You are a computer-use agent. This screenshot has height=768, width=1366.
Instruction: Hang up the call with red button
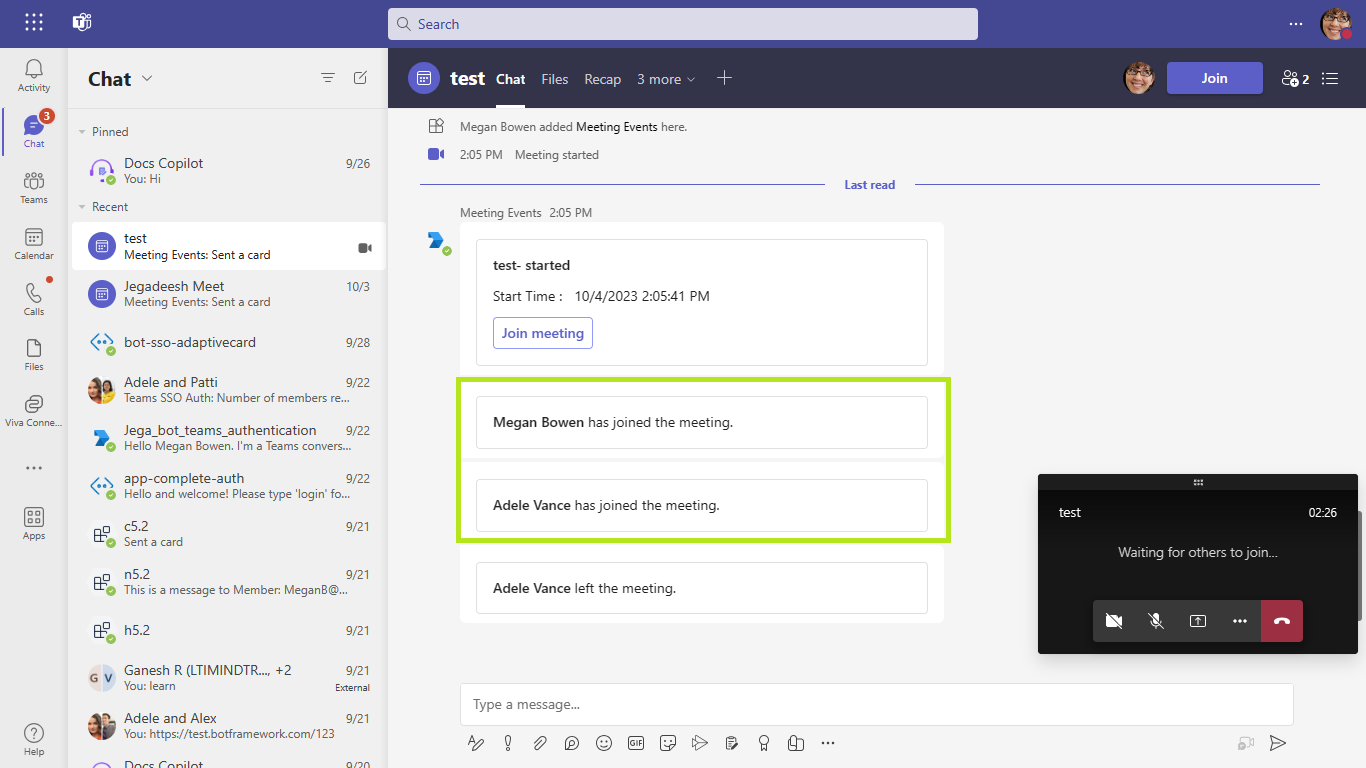click(x=1282, y=621)
